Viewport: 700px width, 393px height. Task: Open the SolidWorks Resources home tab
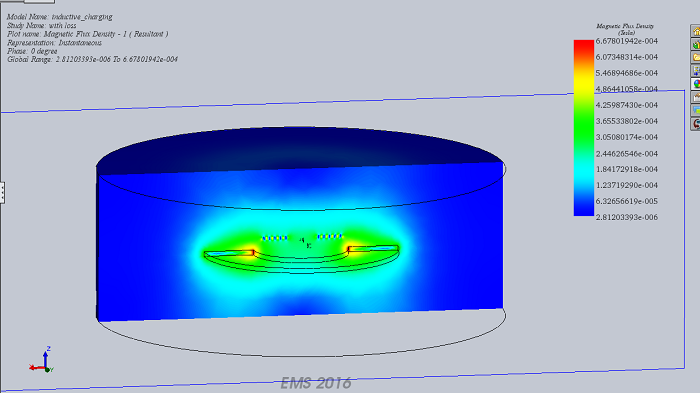pyautogui.click(x=696, y=31)
